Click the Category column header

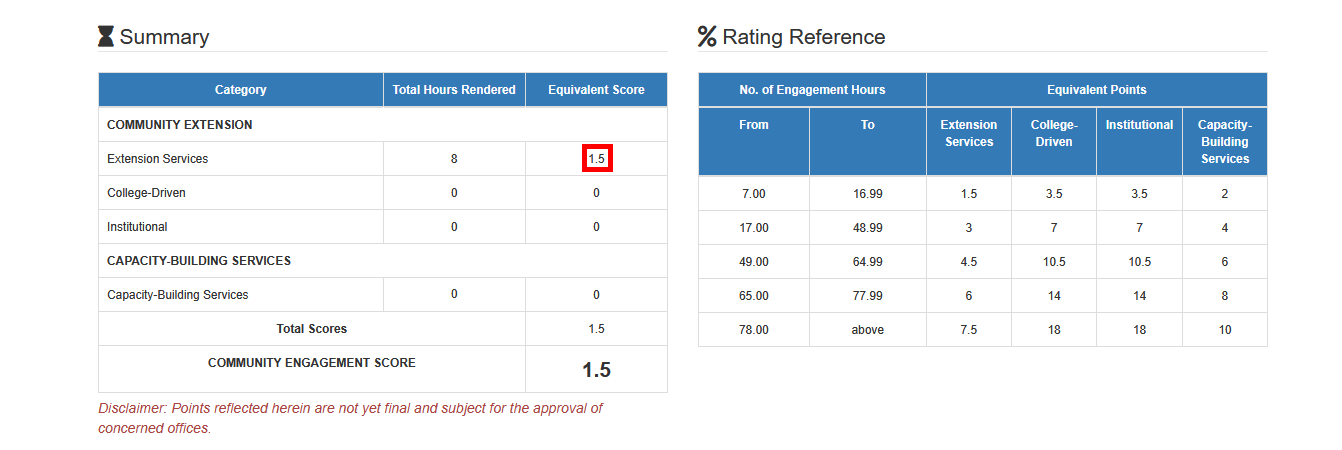241,90
